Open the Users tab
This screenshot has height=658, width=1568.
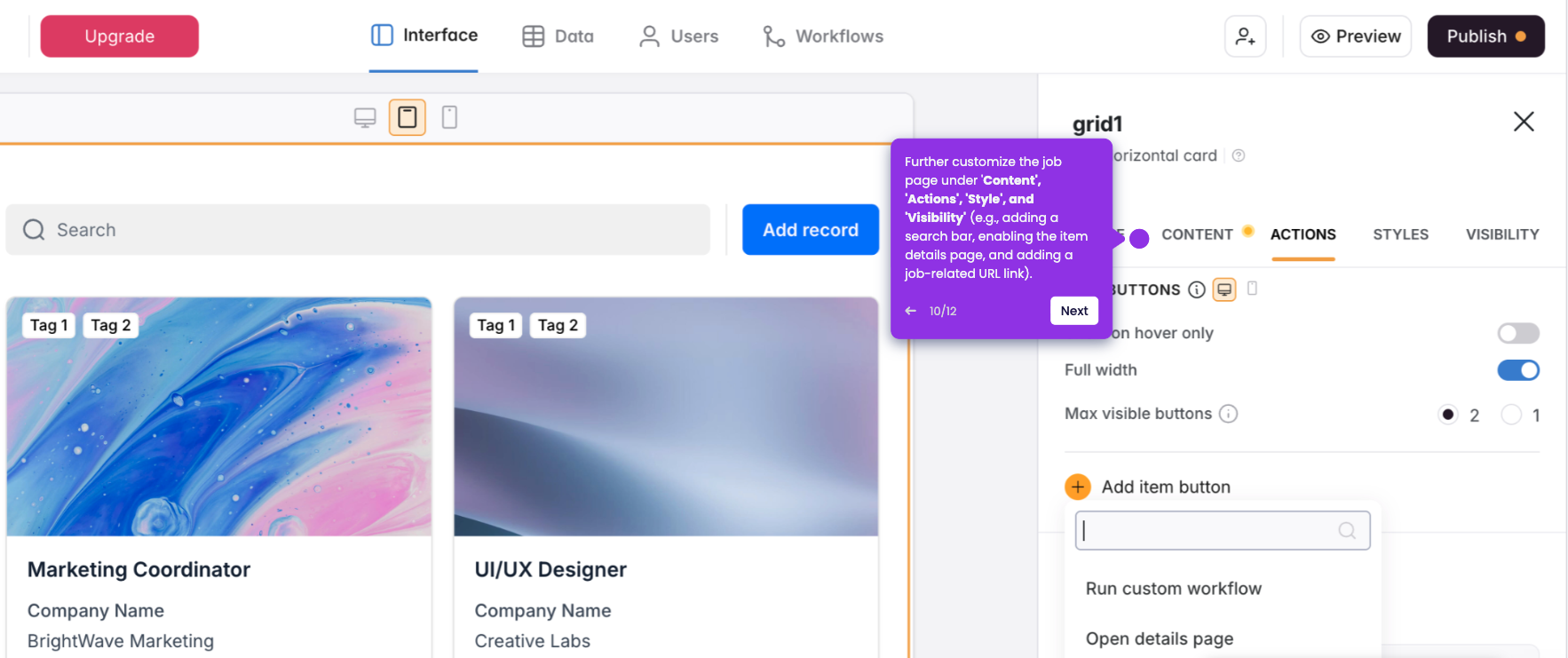678,36
